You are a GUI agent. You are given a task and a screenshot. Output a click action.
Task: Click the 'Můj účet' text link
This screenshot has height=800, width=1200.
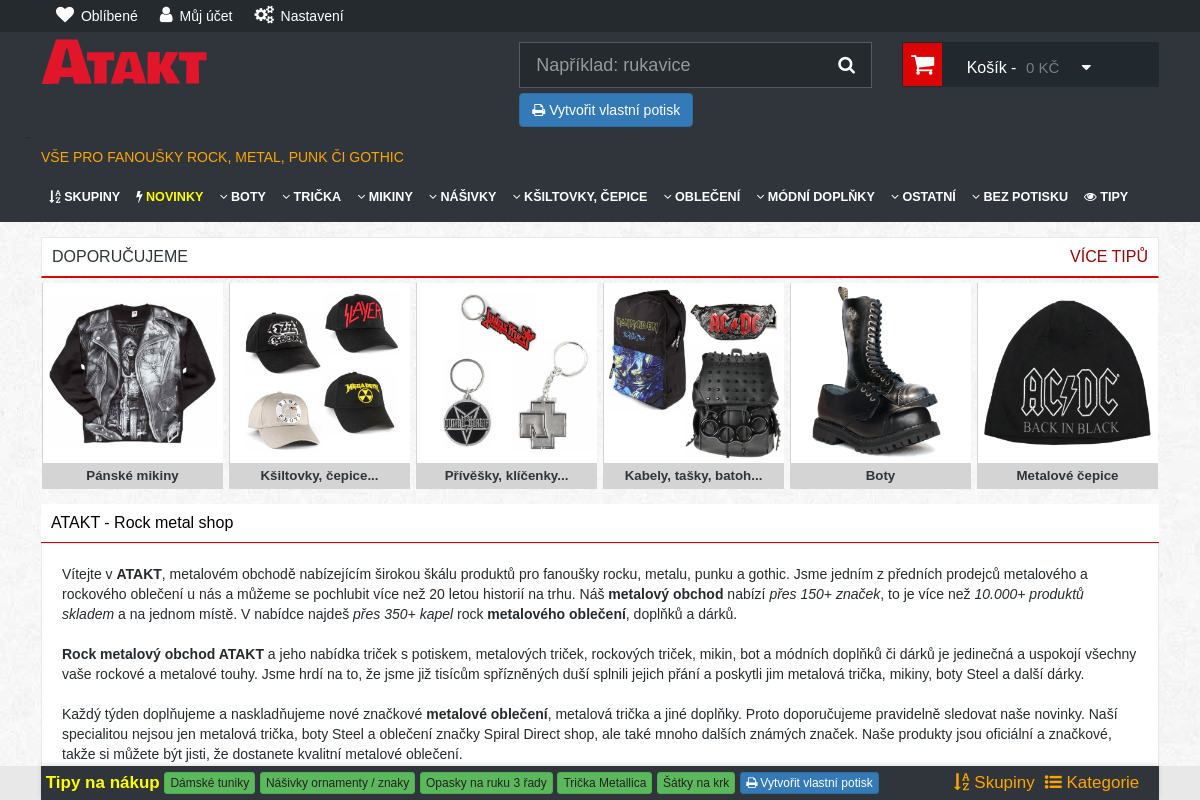tap(206, 16)
